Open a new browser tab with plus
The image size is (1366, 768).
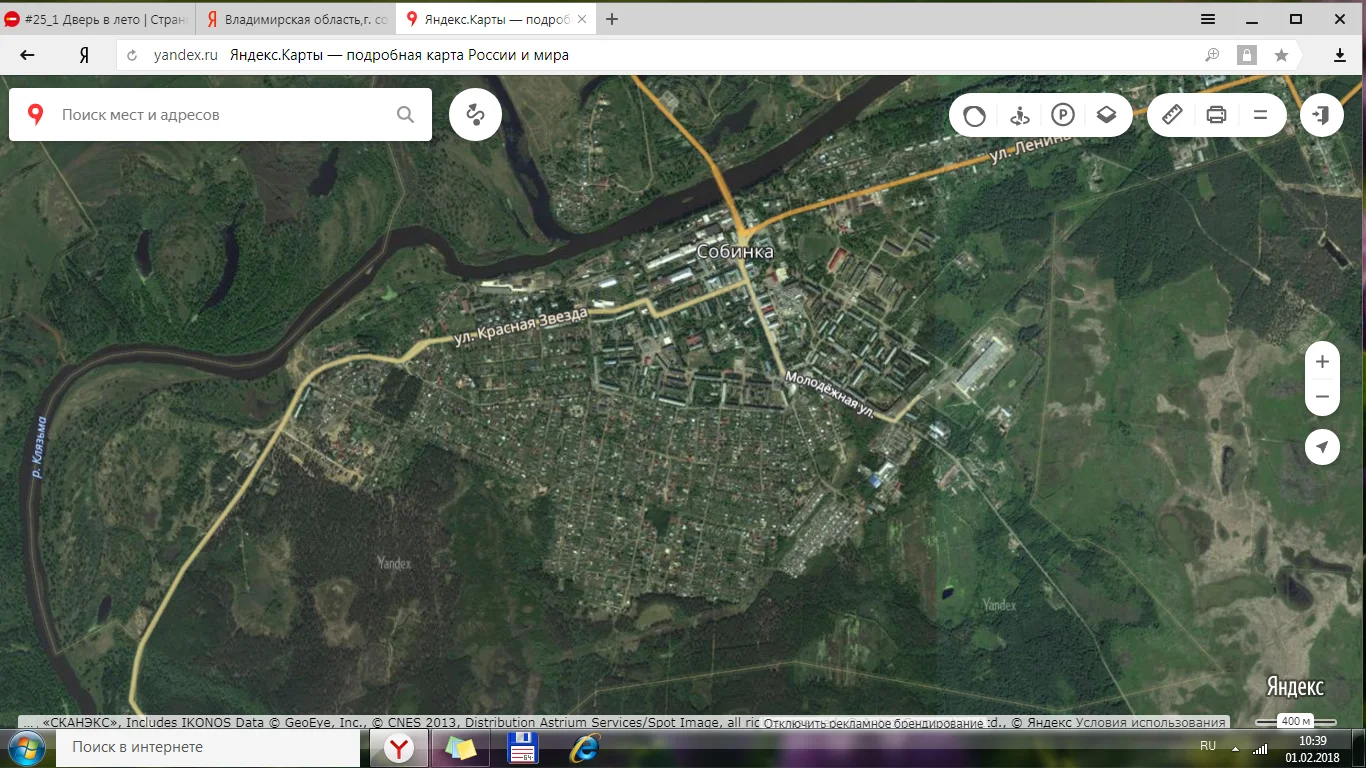(612, 19)
